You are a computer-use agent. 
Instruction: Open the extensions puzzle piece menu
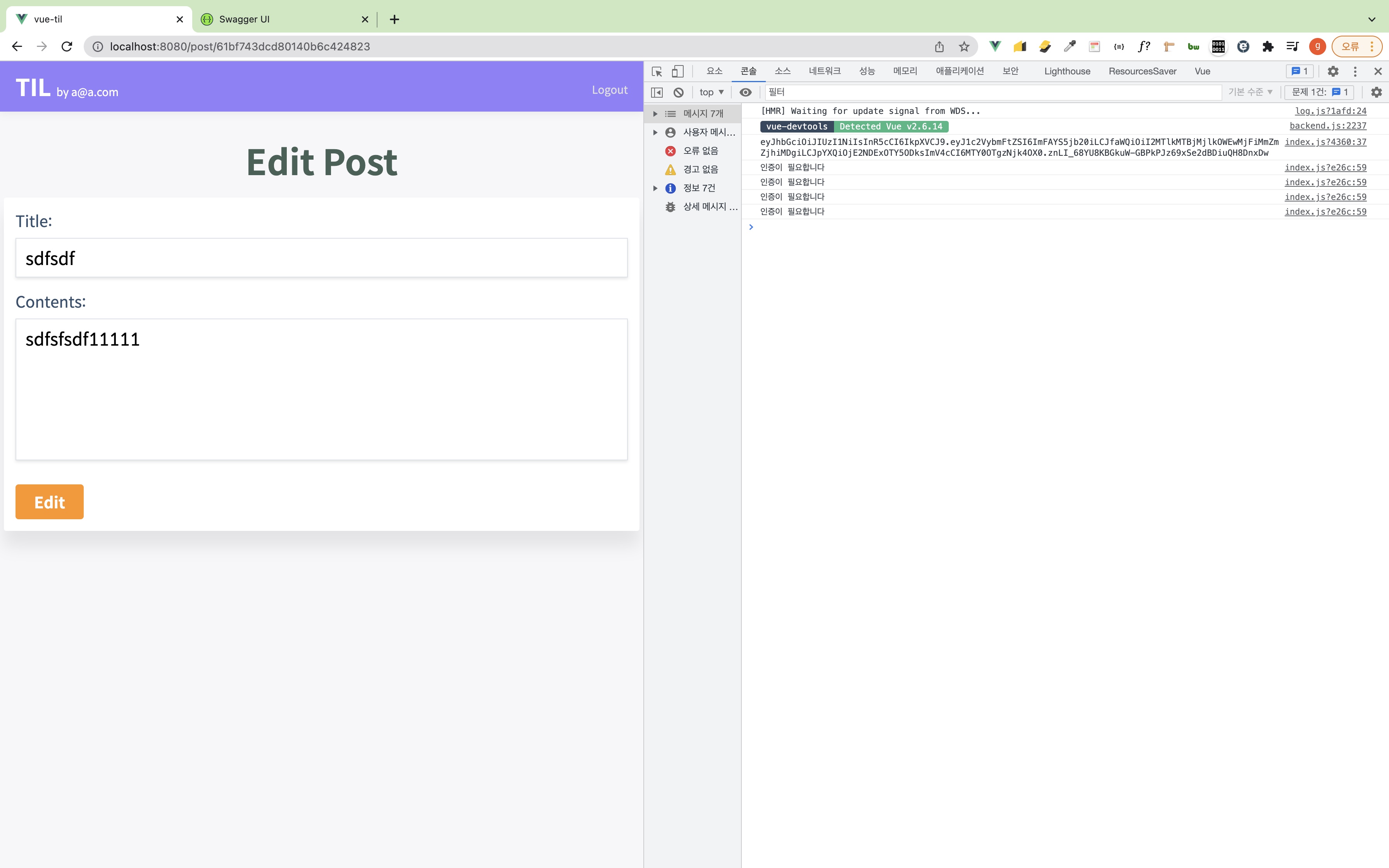[x=1268, y=46]
